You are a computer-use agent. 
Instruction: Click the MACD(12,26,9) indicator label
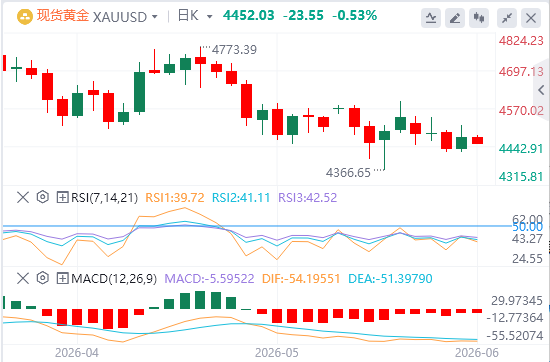(114, 279)
